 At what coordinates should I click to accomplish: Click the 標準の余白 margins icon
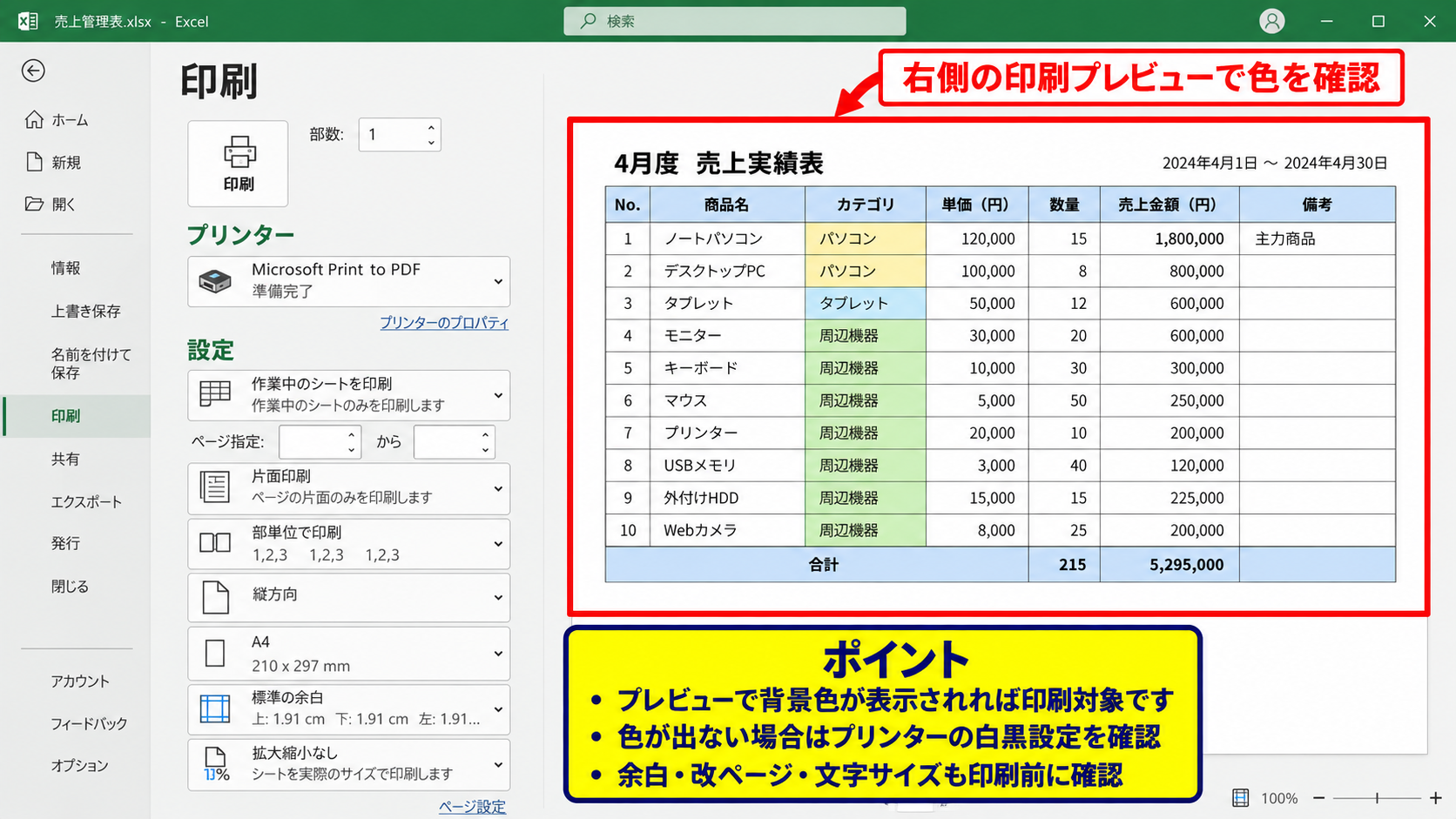tap(215, 708)
